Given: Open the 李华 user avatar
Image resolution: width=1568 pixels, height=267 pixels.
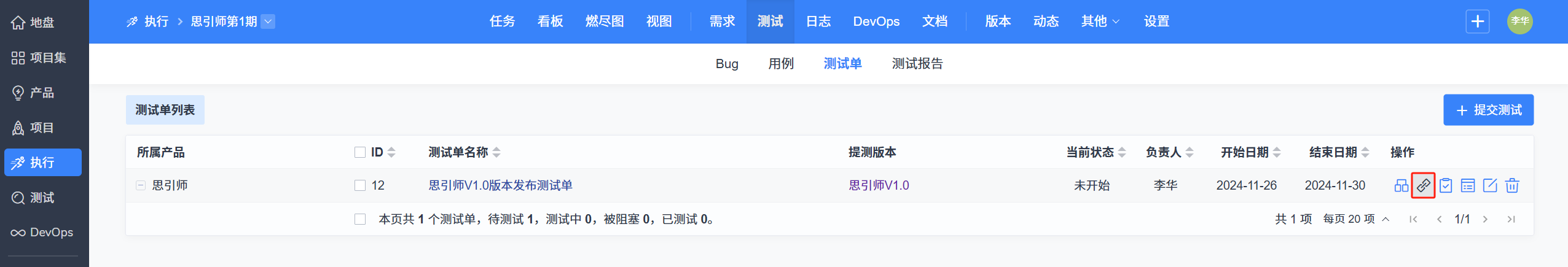Looking at the screenshot, I should point(1519,21).
